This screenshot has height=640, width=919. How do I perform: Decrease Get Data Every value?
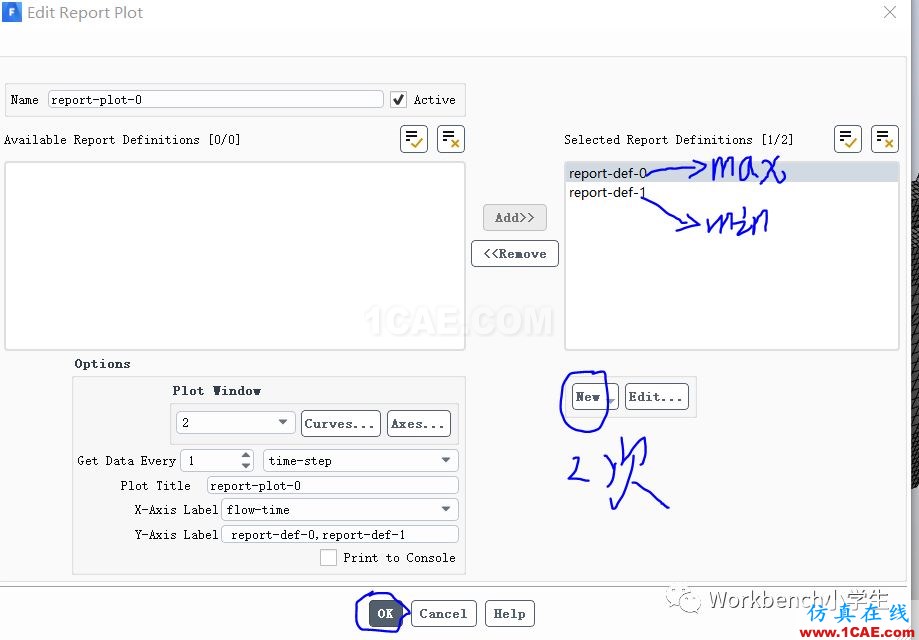[246, 465]
